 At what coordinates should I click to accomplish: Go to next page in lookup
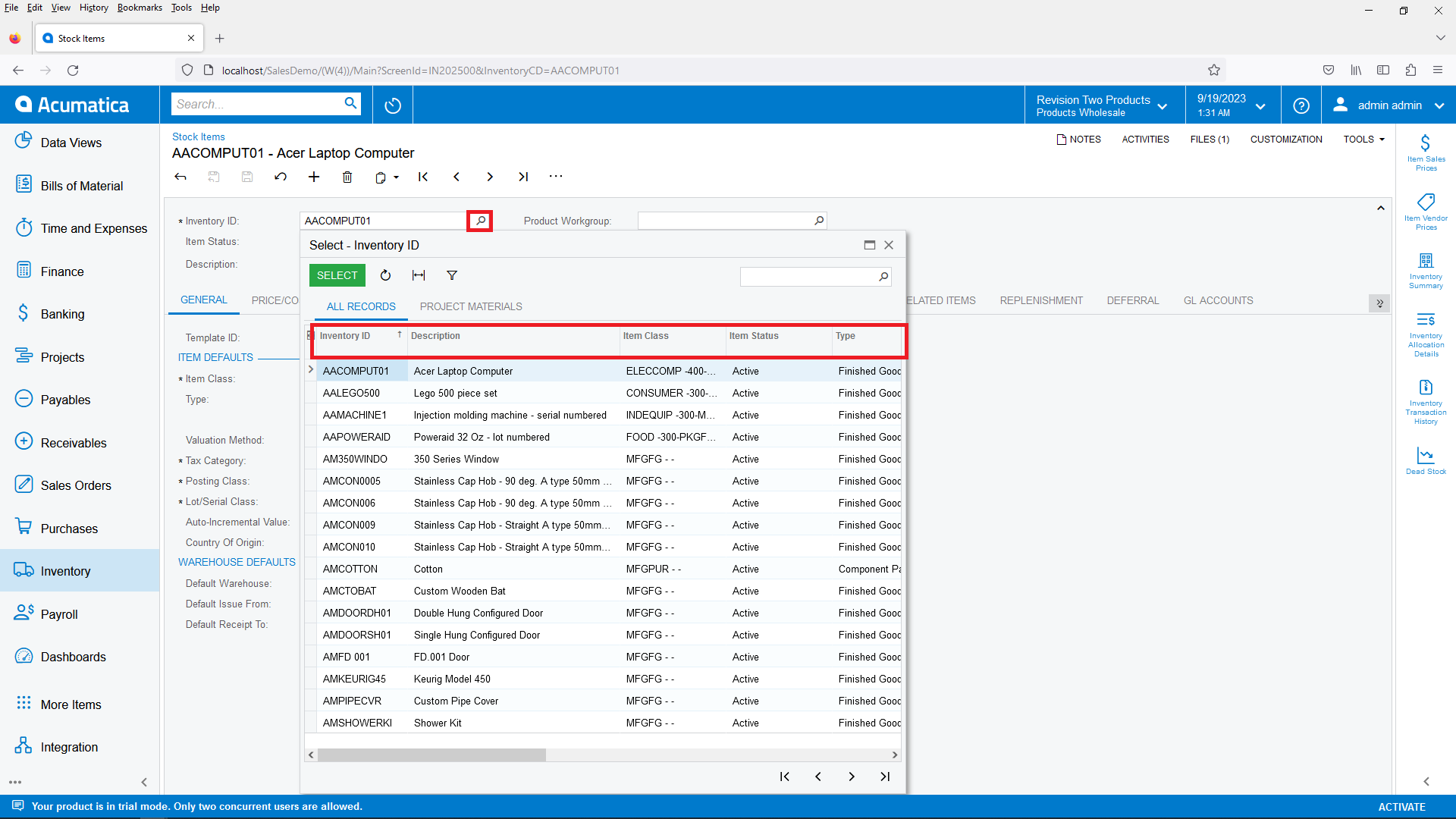[852, 777]
